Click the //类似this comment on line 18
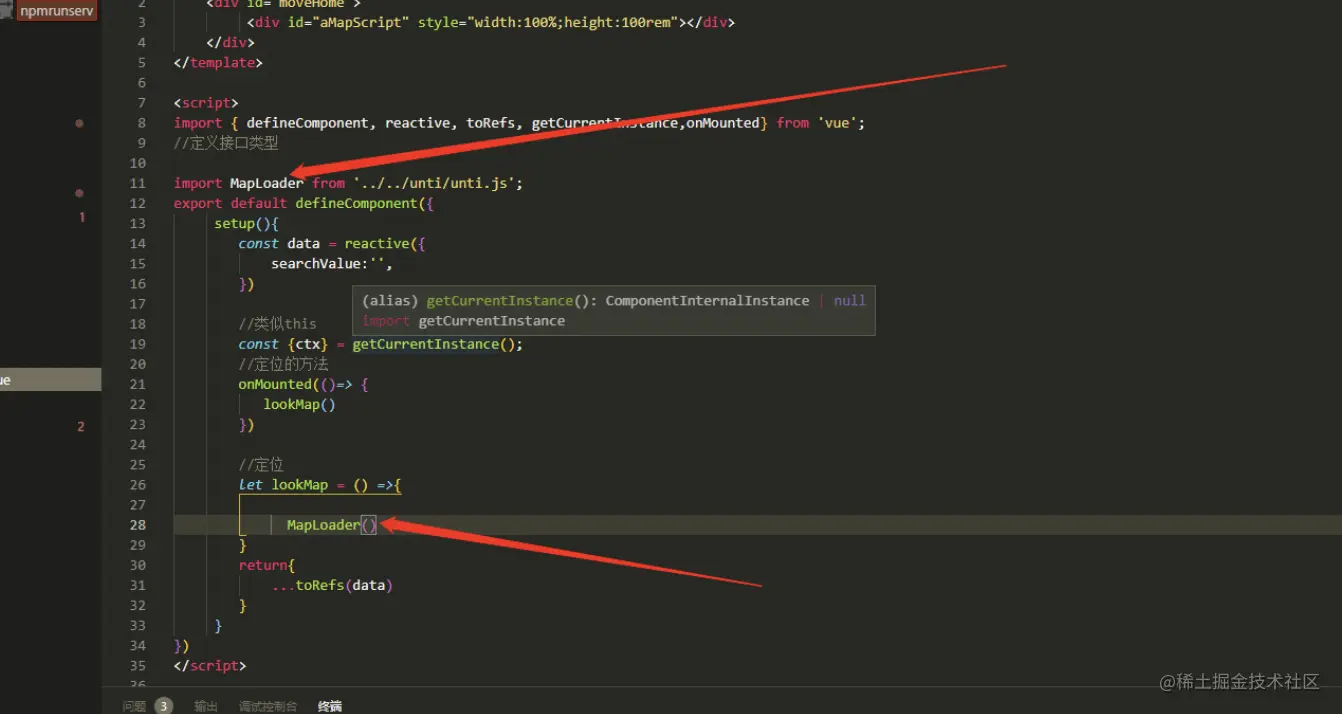The height and width of the screenshot is (714, 1342). pyautogui.click(x=277, y=324)
